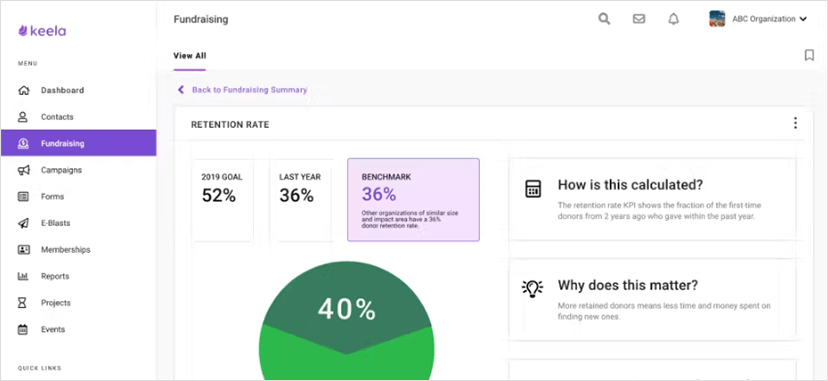
Task: Open E-Blasts menu item
Action: 79,223
